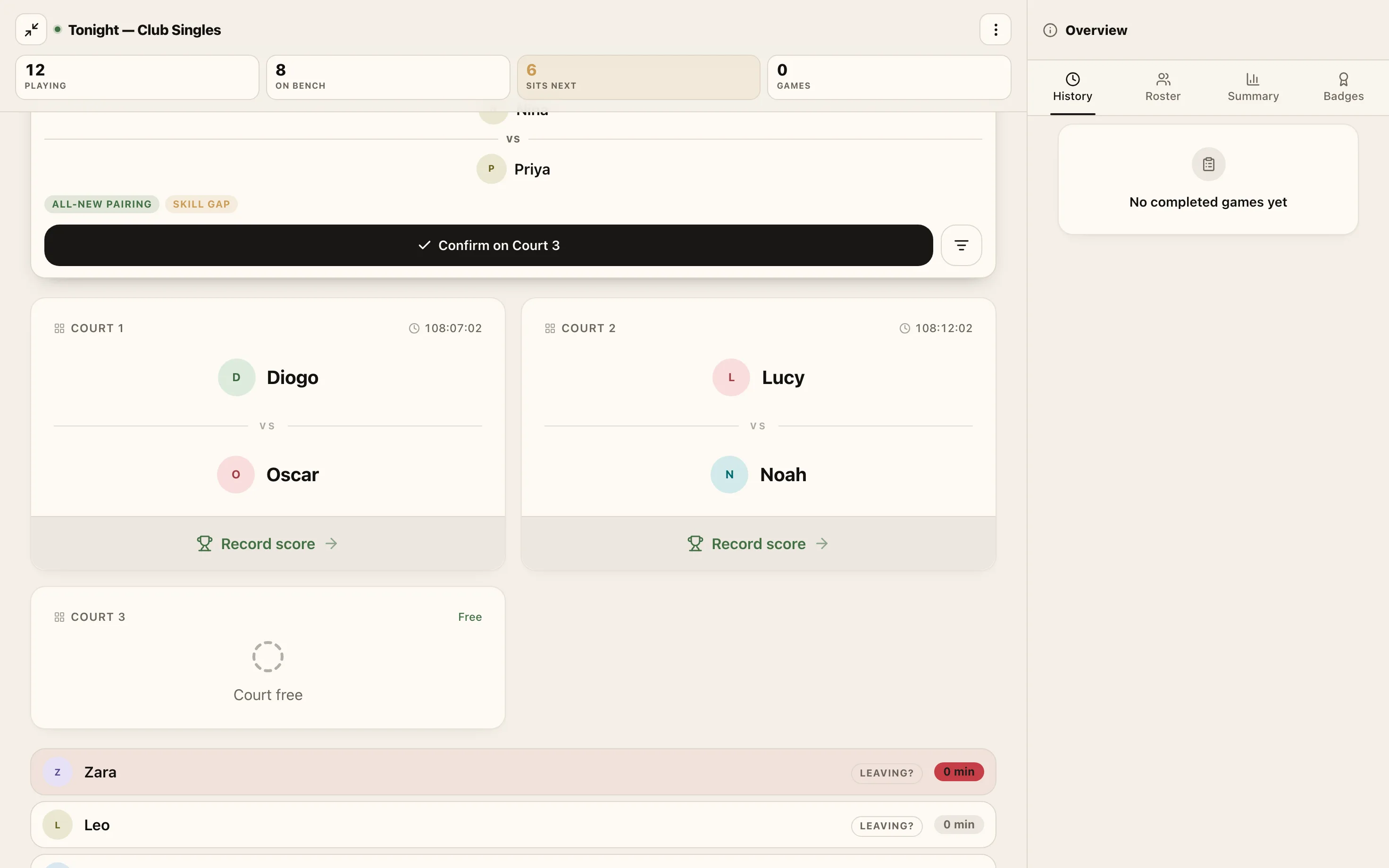Collapse the fullscreen view with the arrows icon
The image size is (1389, 868).
[31, 29]
